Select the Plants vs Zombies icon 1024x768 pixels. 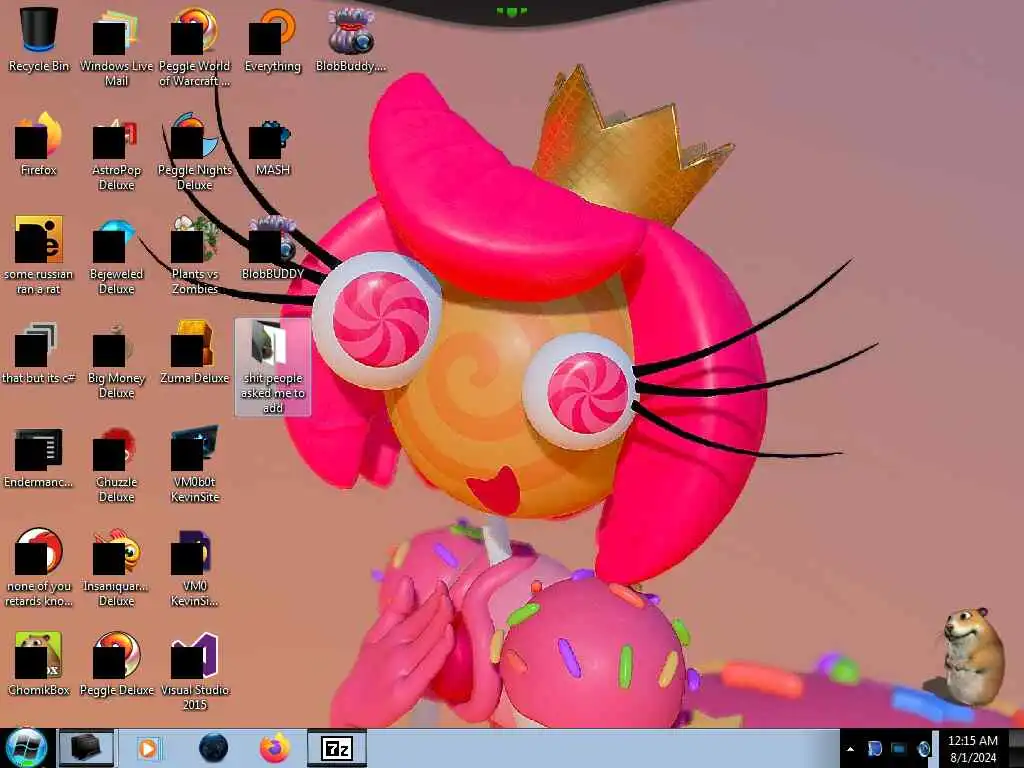pos(195,255)
